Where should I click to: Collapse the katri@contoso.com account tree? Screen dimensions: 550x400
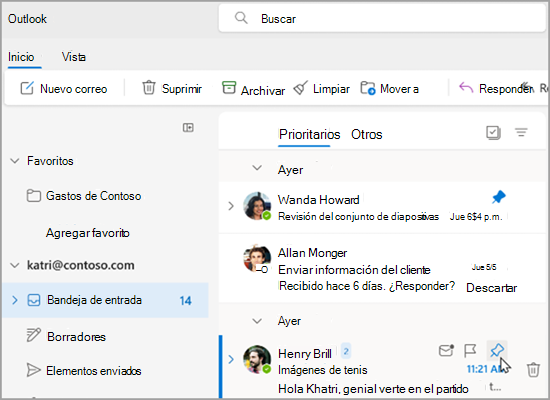click(15, 265)
